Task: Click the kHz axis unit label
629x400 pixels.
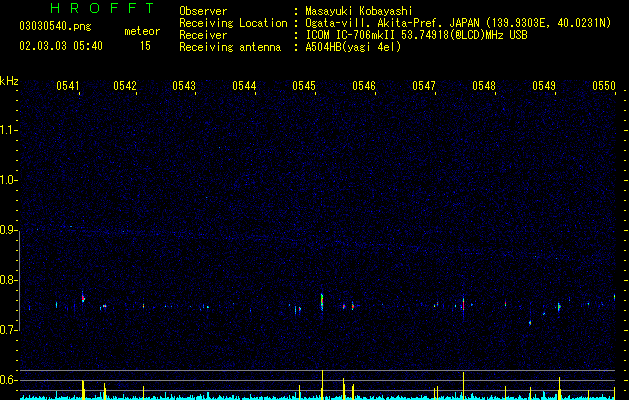Action: [x=9, y=81]
